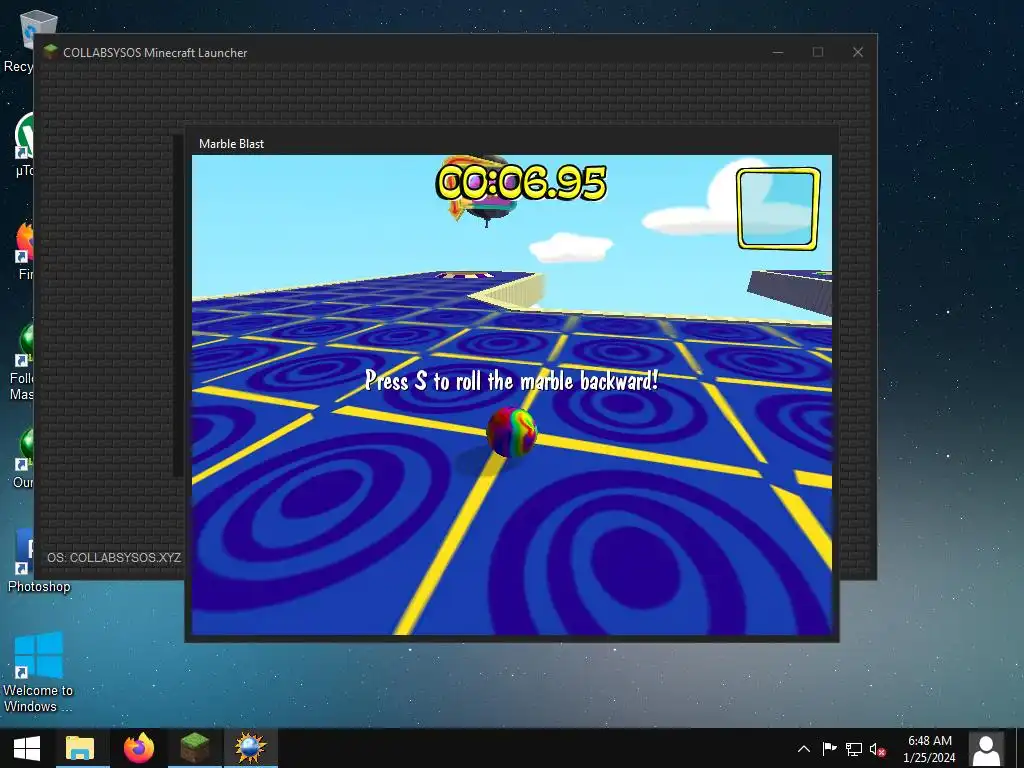The image size is (1024, 768).
Task: Switch to Minecraft Launcher taskbar icon
Action: [195, 748]
